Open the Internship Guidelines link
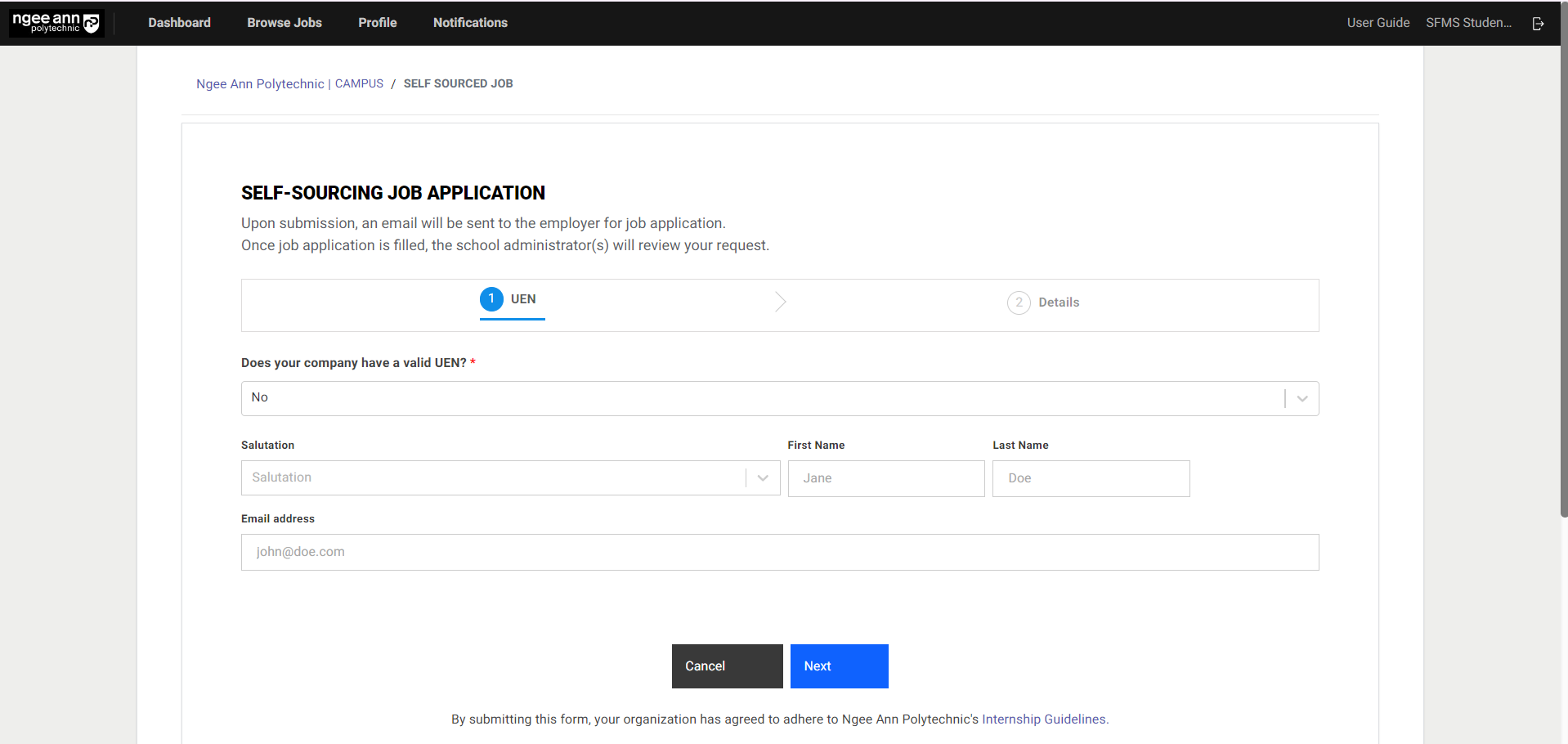Image resolution: width=1568 pixels, height=744 pixels. tap(1044, 719)
